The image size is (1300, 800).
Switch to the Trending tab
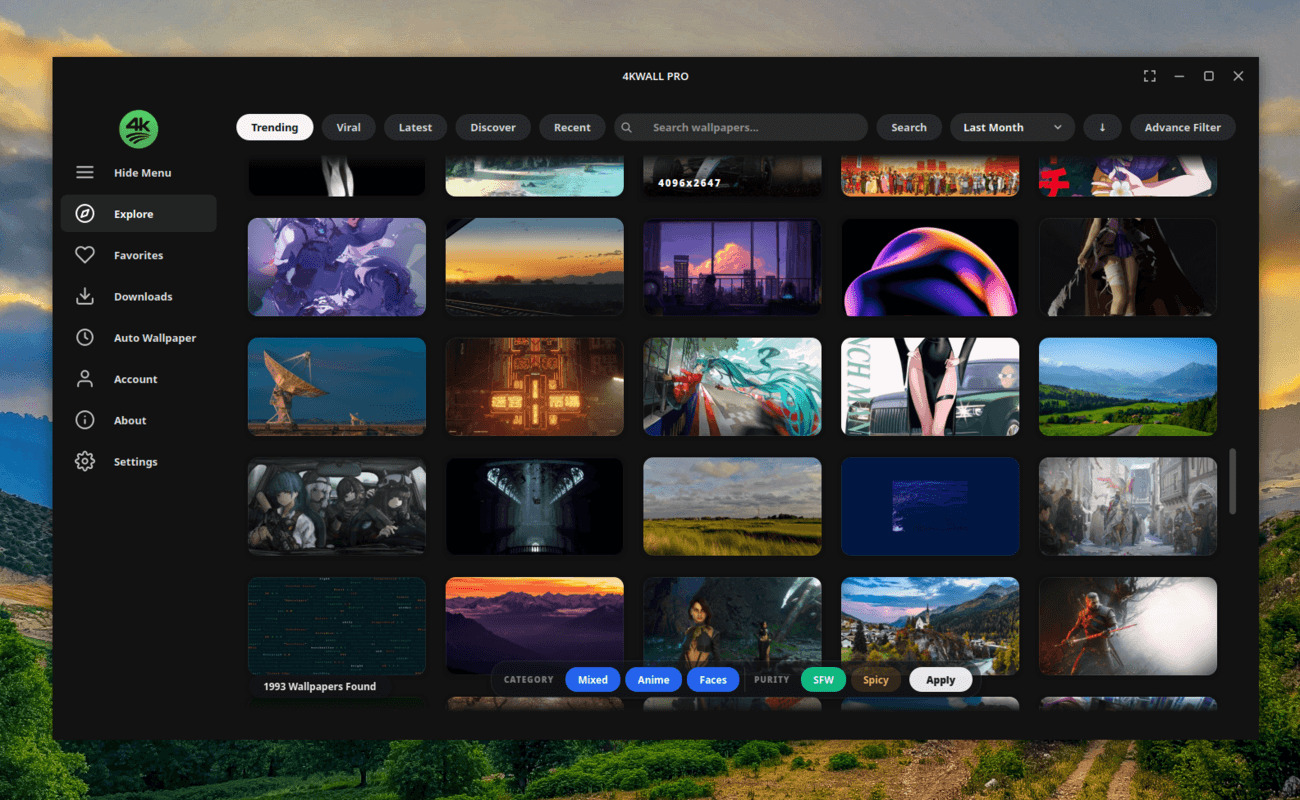[x=275, y=127]
